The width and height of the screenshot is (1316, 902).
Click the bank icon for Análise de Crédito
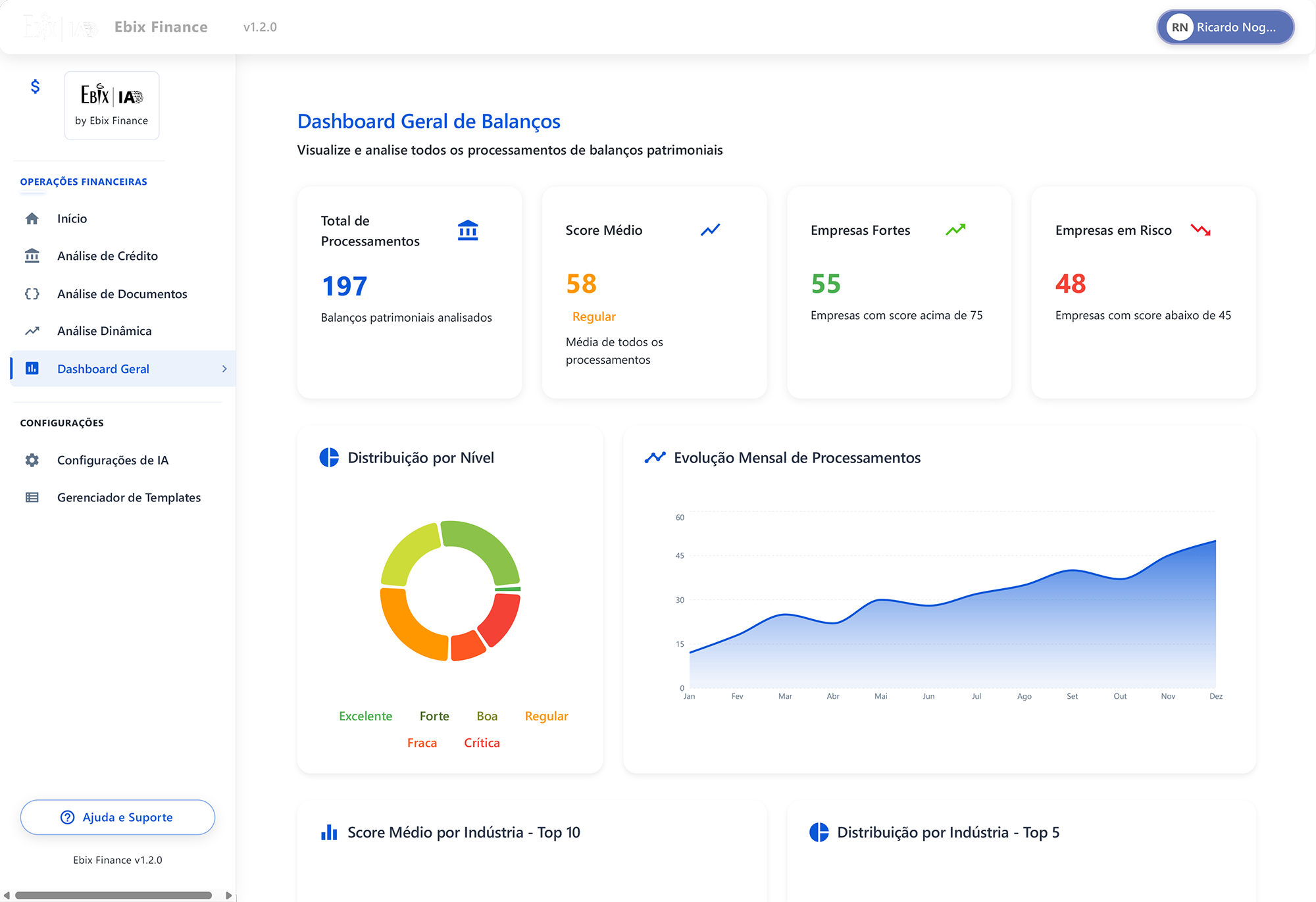tap(32, 256)
